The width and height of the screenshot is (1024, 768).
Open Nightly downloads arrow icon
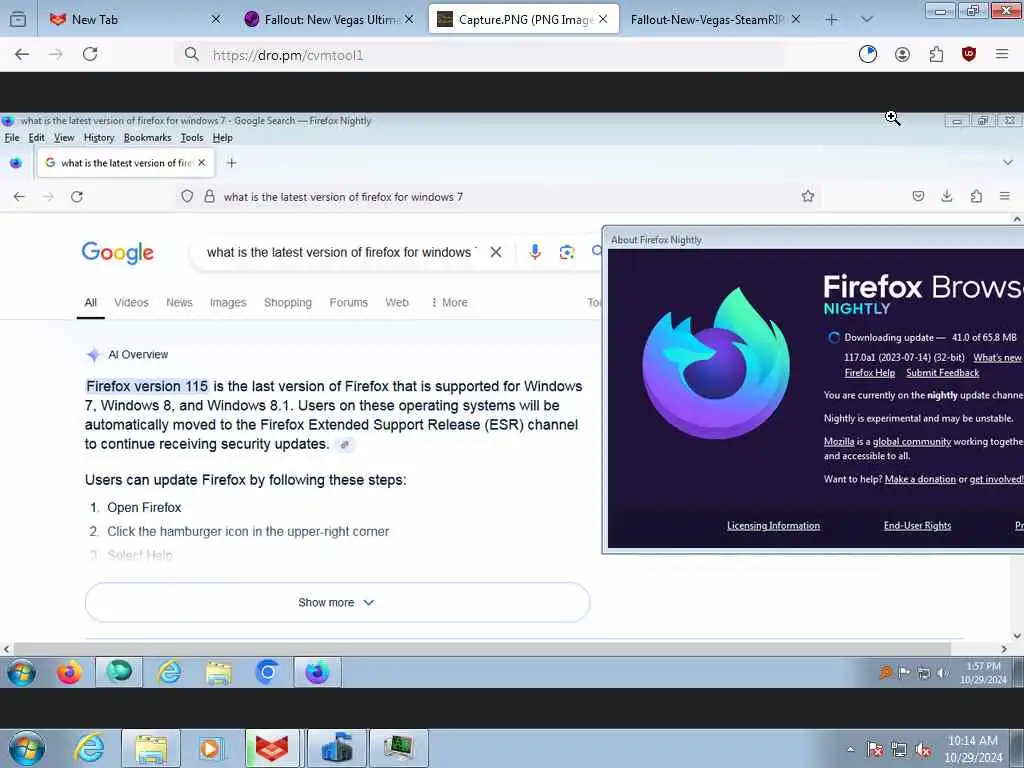(947, 196)
